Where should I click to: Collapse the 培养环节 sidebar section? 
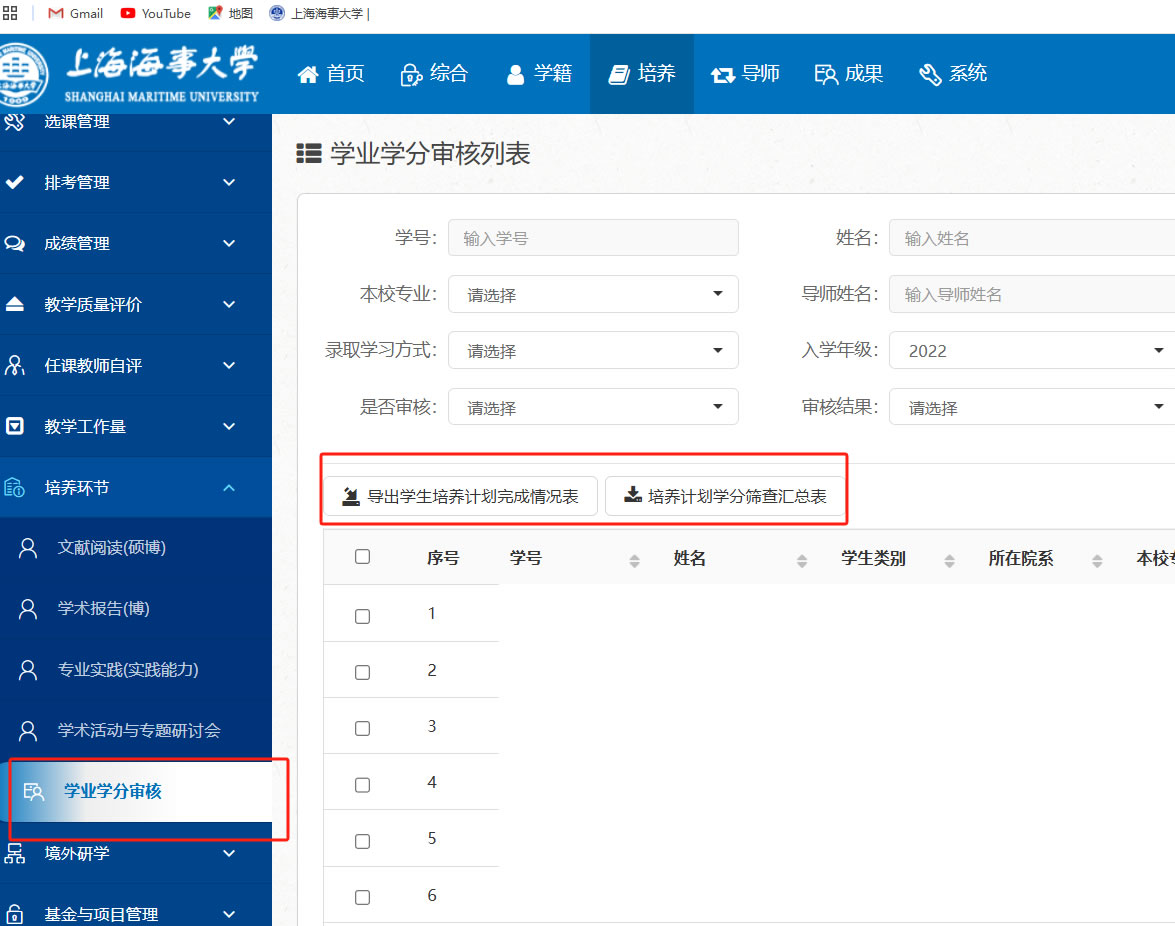(x=136, y=488)
